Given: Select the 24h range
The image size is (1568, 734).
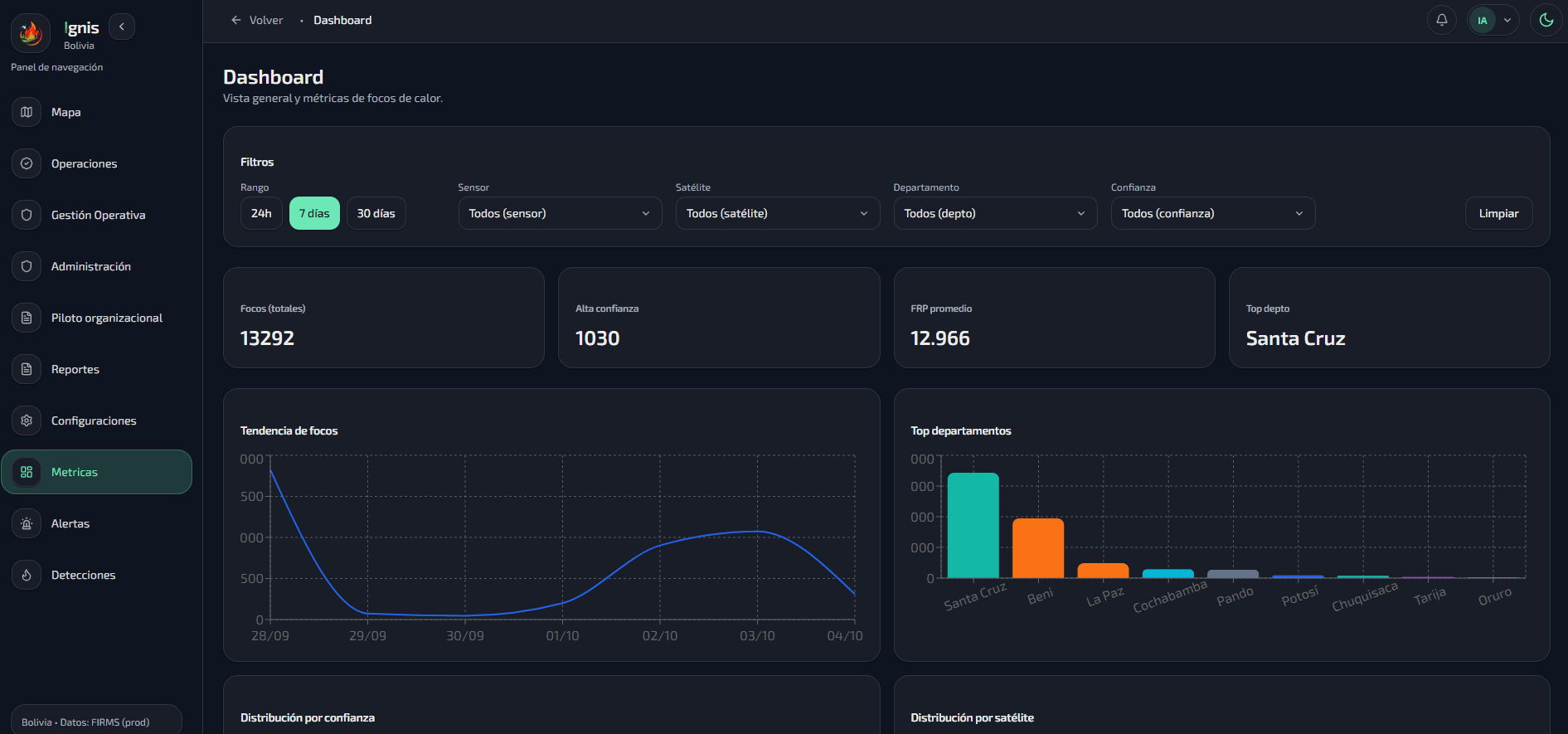Looking at the screenshot, I should tap(261, 213).
